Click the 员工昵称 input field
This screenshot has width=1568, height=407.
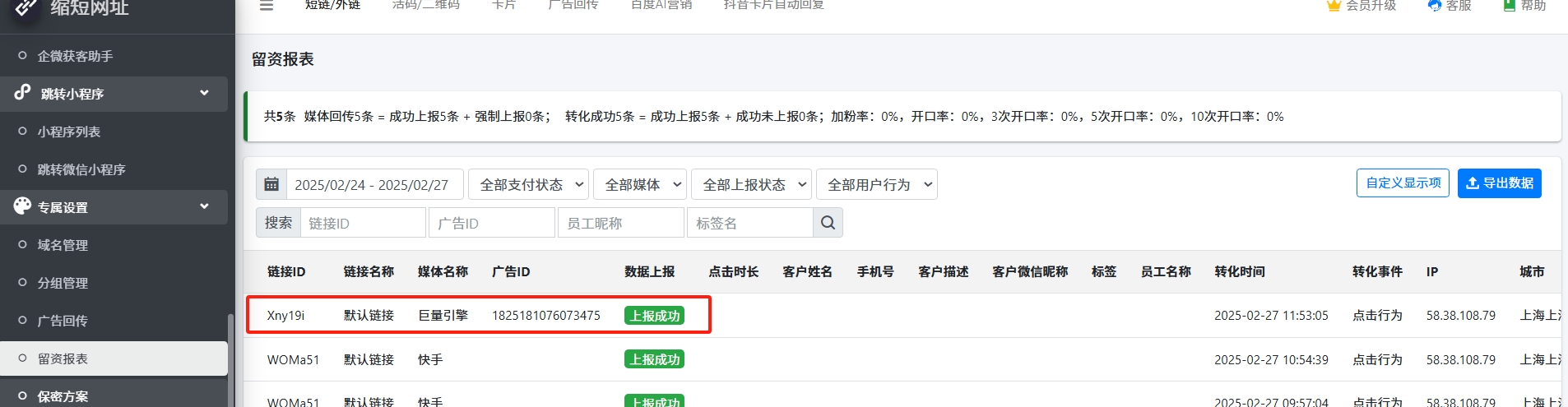click(620, 223)
